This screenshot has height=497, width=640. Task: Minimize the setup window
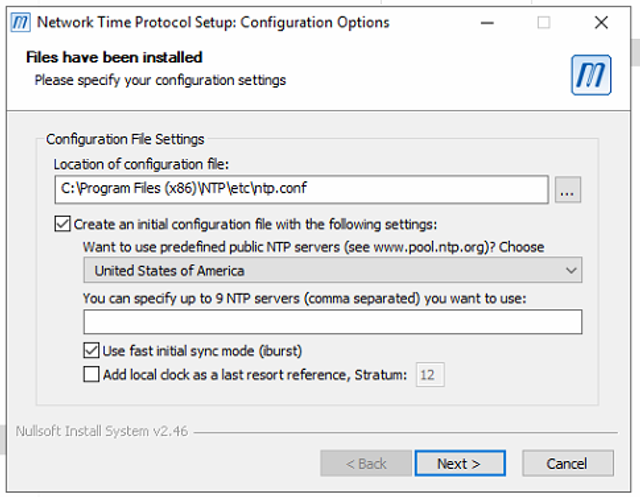(x=486, y=22)
